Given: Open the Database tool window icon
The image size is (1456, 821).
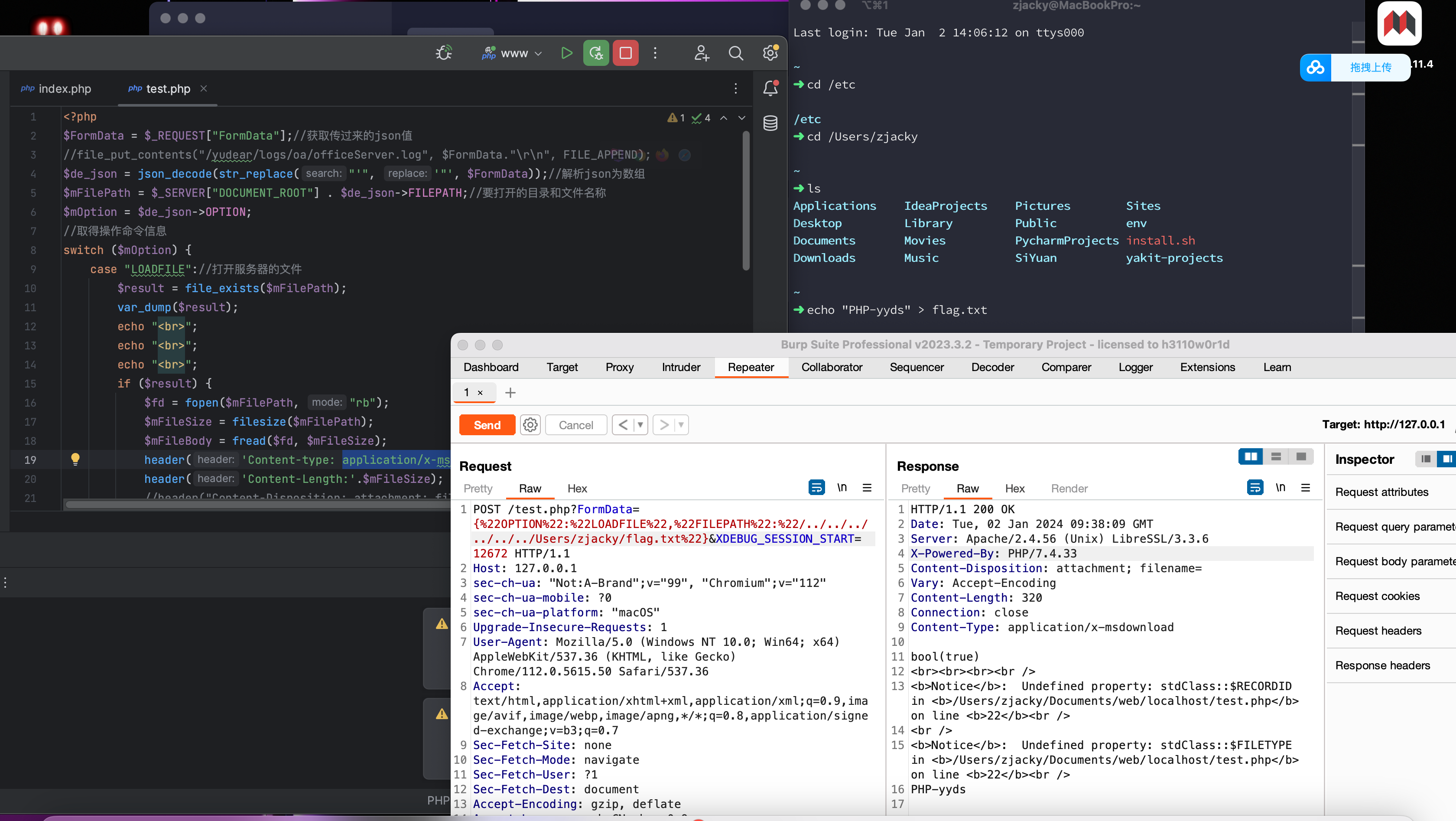Looking at the screenshot, I should tap(770, 123).
